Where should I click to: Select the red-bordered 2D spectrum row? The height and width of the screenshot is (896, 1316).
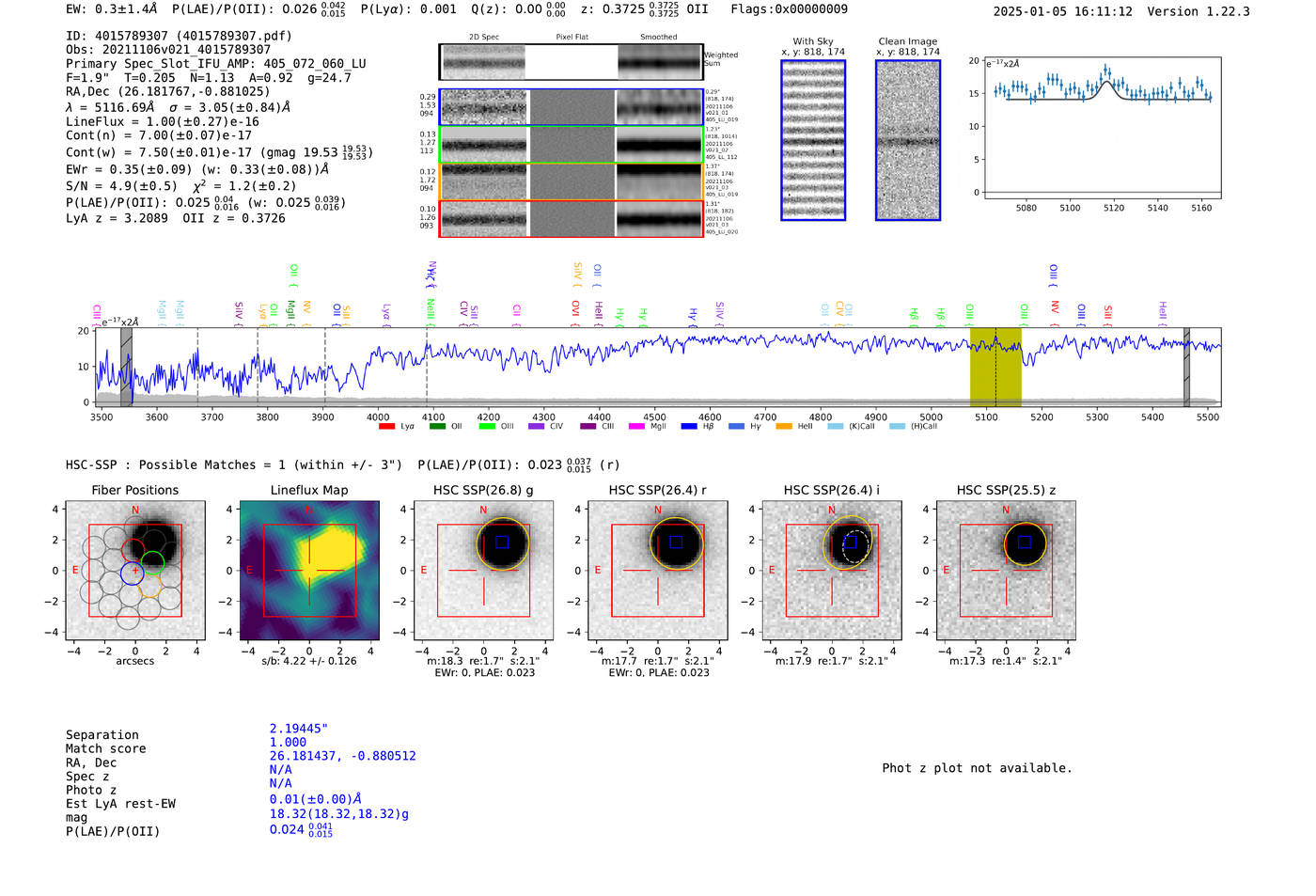pos(571,219)
